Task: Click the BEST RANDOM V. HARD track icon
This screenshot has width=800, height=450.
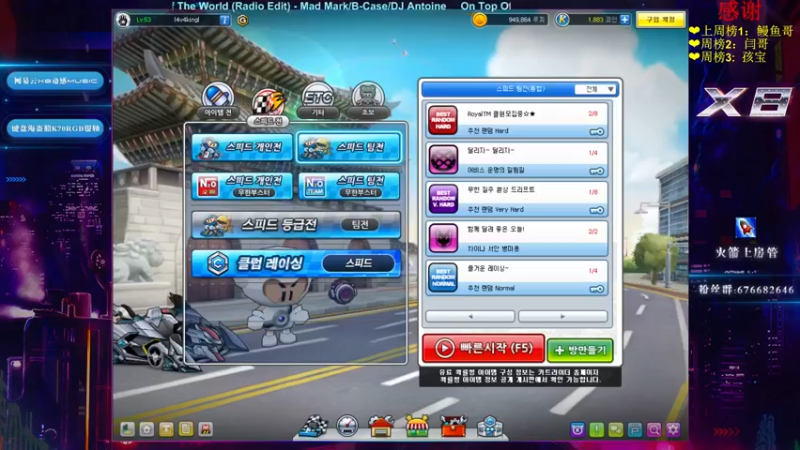Action: tap(443, 199)
